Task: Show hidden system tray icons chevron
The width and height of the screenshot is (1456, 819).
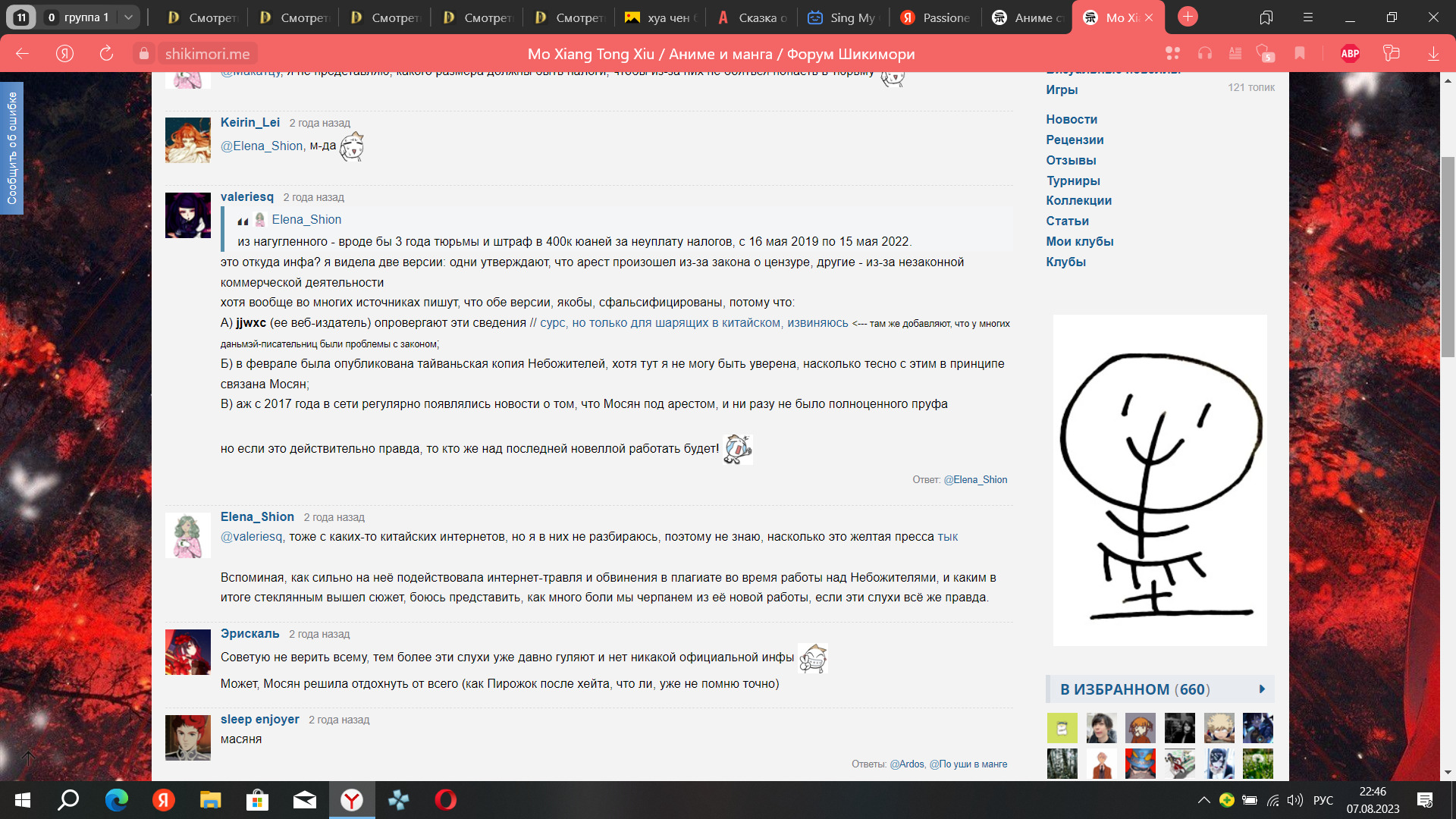Action: click(x=1203, y=800)
